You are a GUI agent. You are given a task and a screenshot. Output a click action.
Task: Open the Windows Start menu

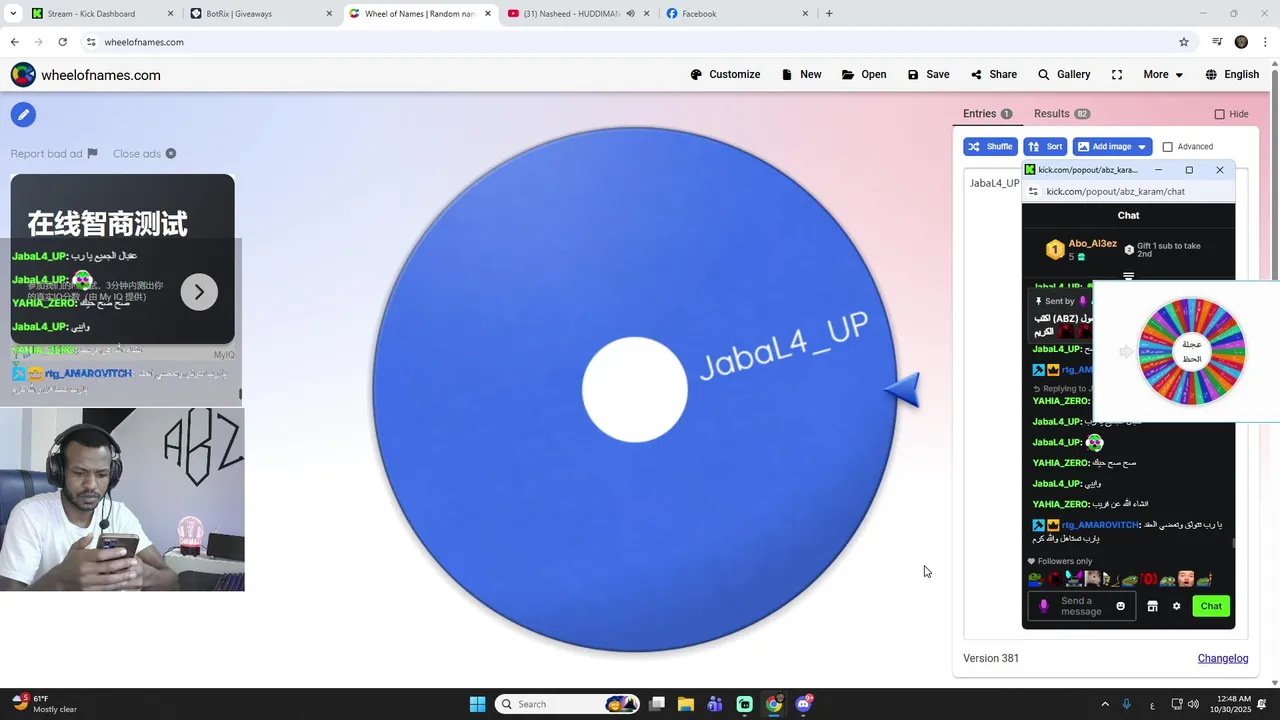477,704
